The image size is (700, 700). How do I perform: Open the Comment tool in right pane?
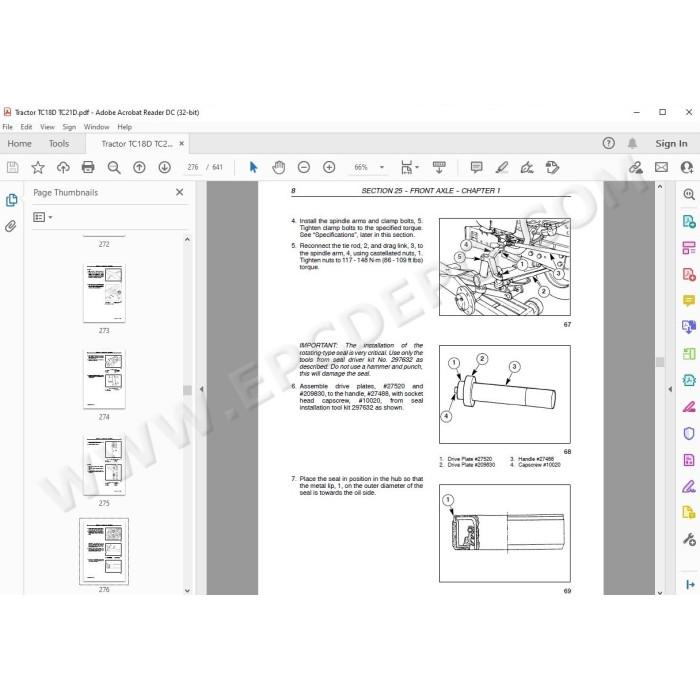coord(689,300)
